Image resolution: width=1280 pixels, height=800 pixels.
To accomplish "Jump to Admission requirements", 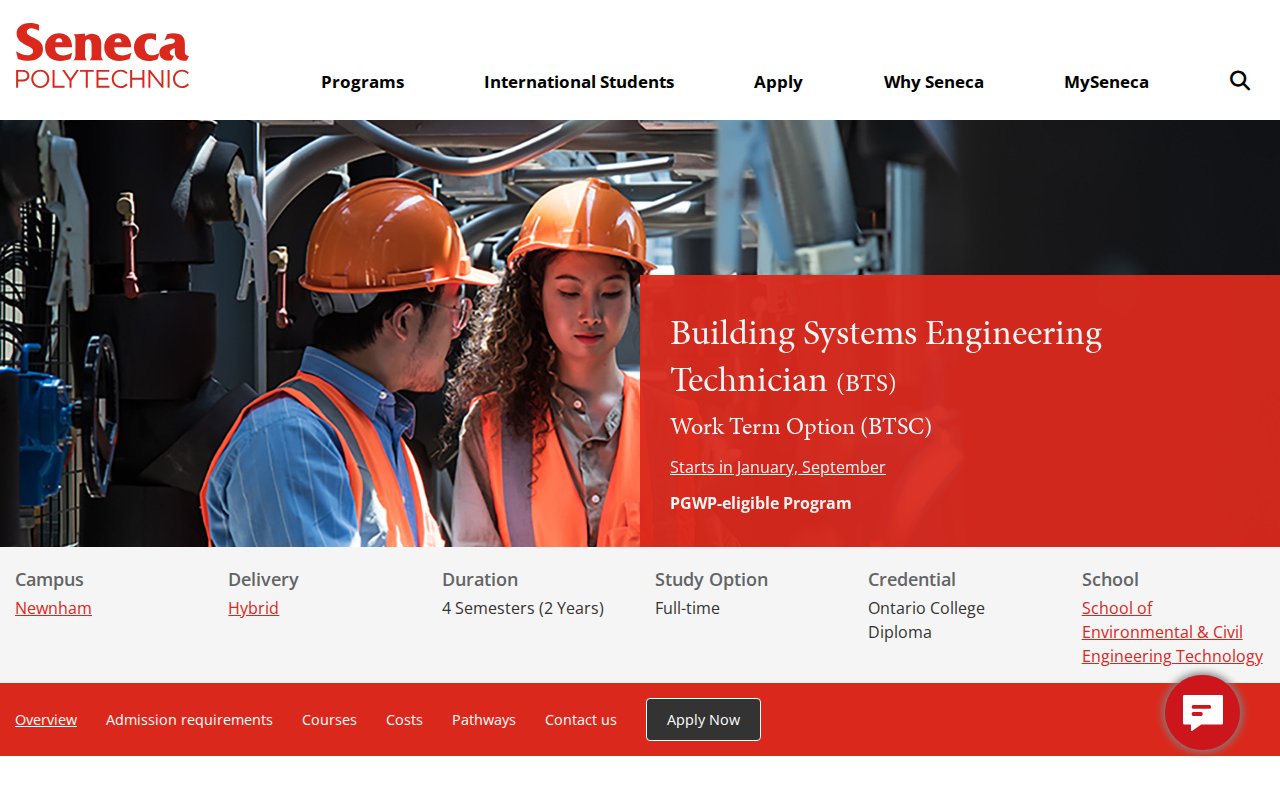I will (x=189, y=720).
